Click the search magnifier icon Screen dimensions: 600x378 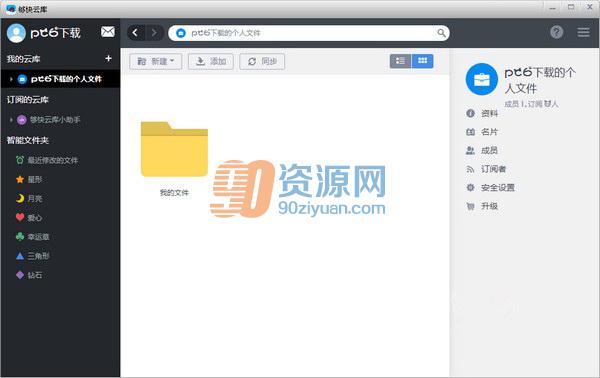pyautogui.click(x=441, y=33)
